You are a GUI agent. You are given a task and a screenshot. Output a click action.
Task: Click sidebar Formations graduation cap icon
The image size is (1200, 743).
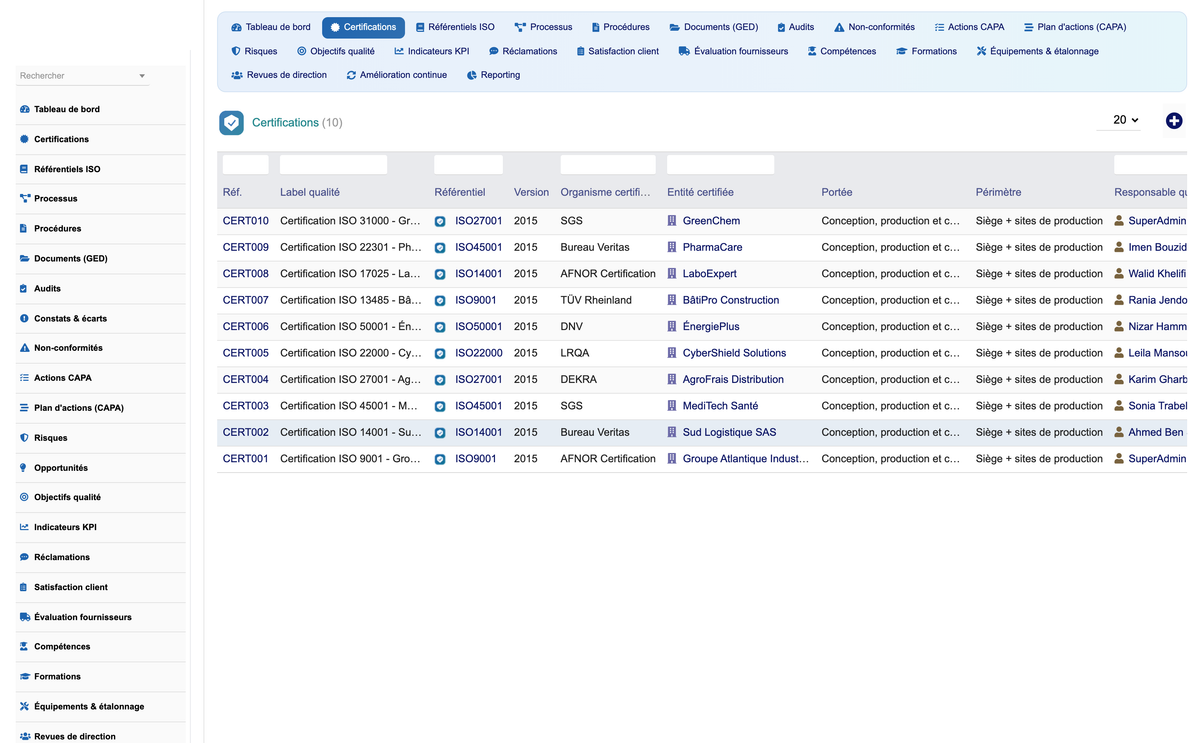click(24, 677)
